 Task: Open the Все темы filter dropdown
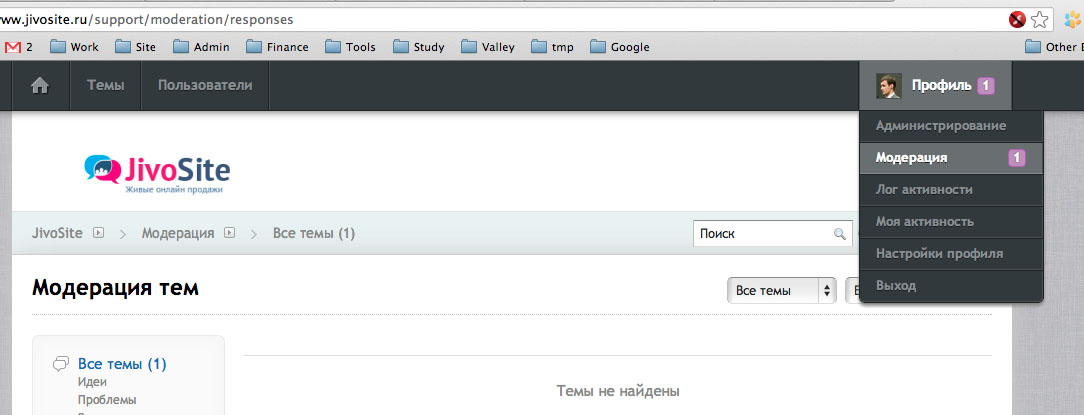[781, 291]
